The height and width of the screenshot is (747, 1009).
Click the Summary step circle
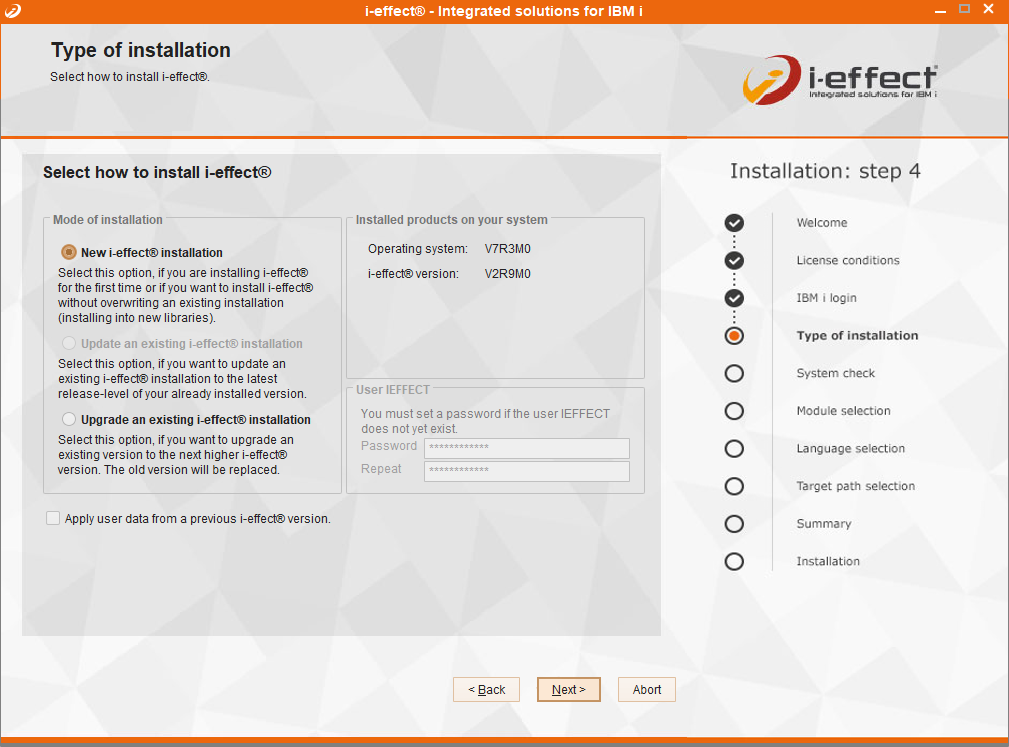734,524
